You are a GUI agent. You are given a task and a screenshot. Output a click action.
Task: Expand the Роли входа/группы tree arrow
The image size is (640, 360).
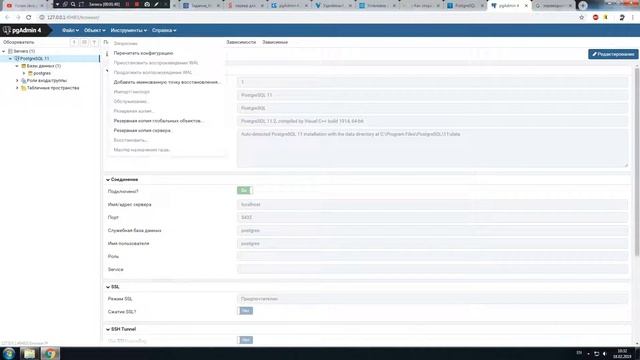[x=17, y=81]
